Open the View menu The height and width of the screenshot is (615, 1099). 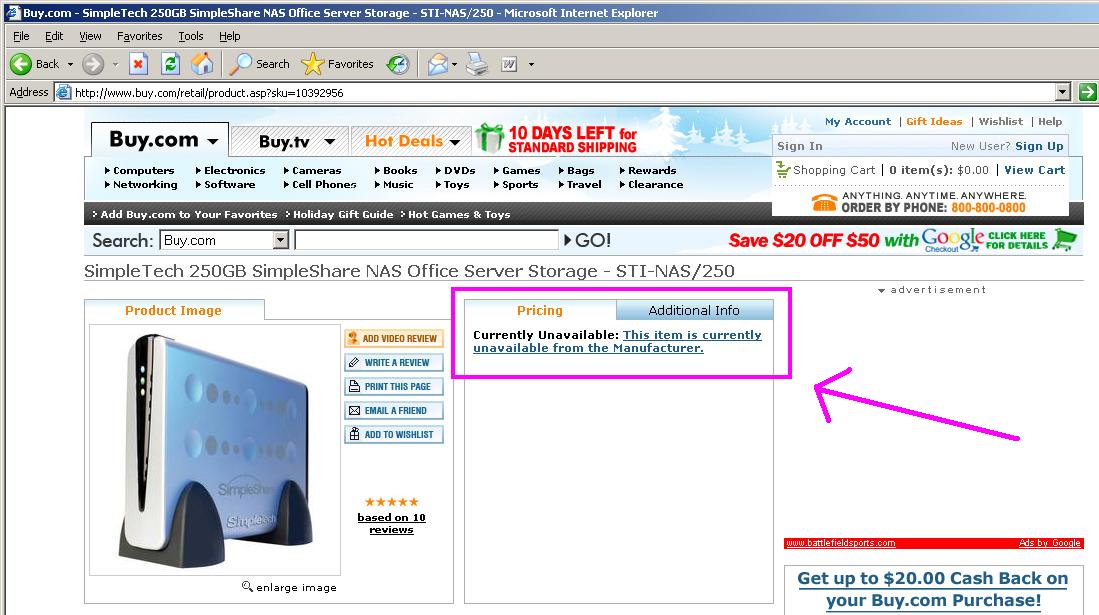pos(90,36)
